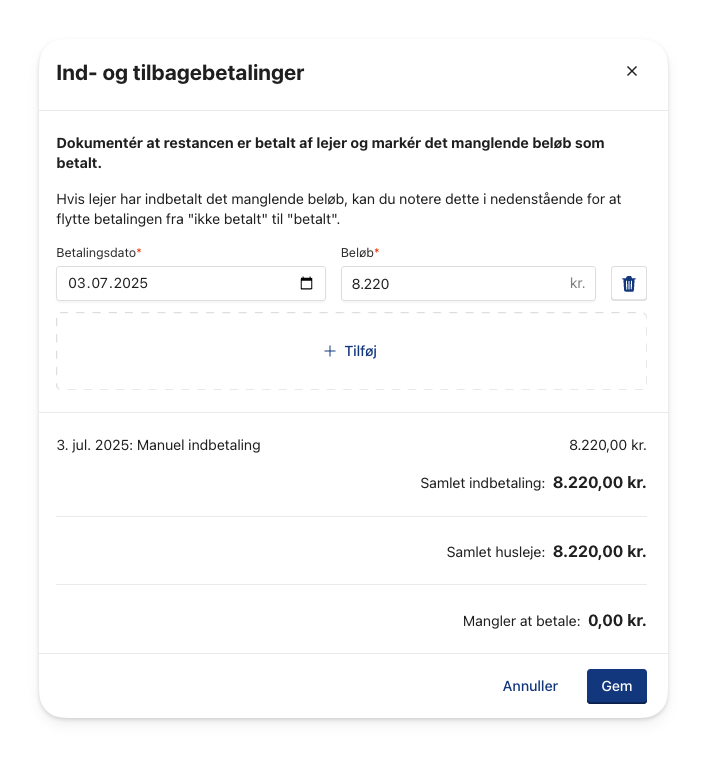Open the calendar picker for Betalingsdato

[x=306, y=283]
